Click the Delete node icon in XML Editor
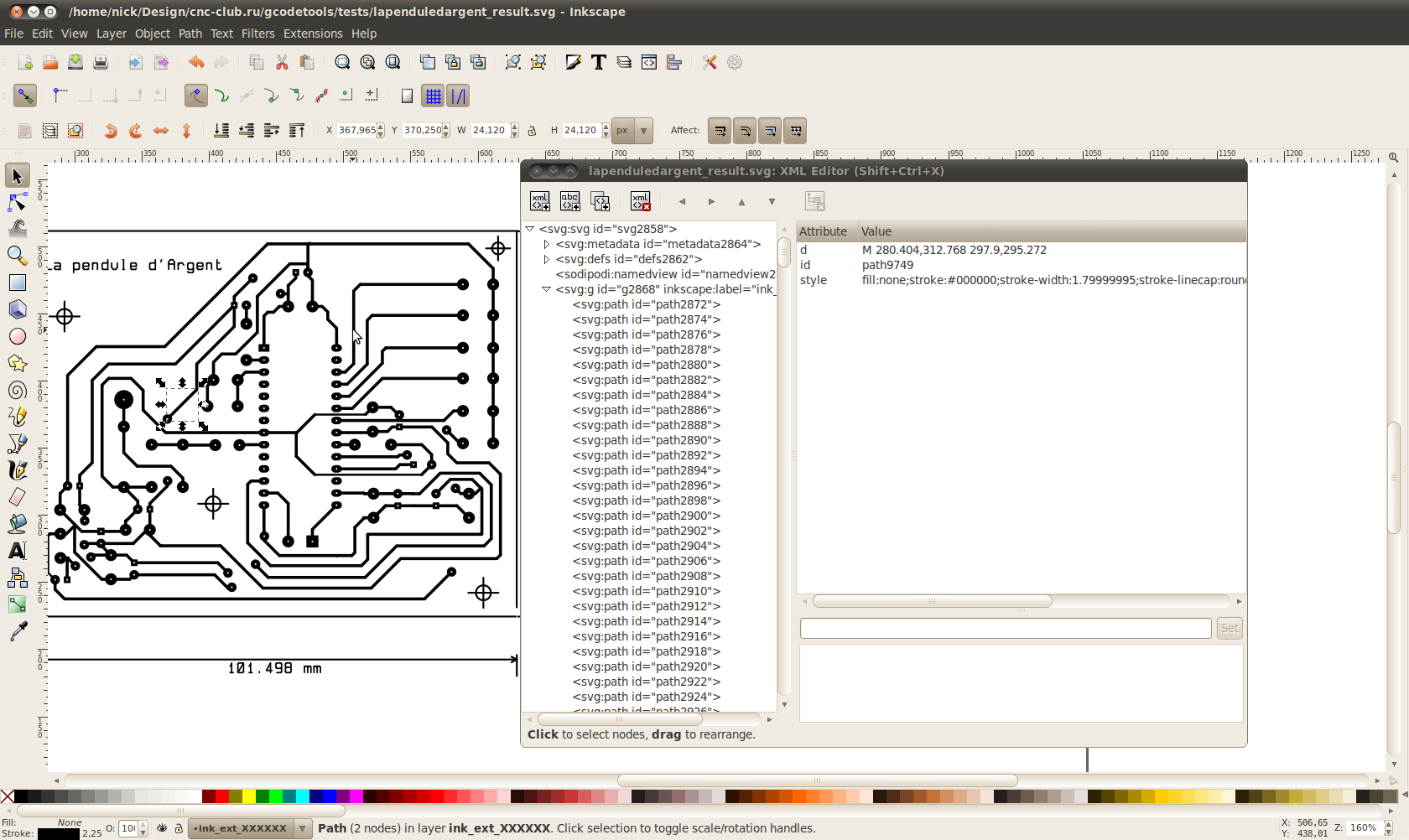Viewport: 1409px width, 840px height. (x=640, y=201)
